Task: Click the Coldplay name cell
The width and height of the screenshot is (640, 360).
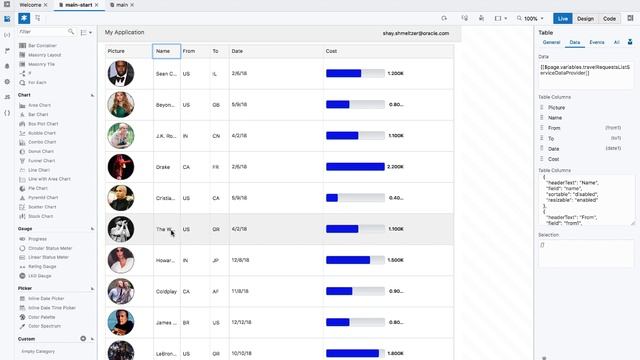Action: 166,291
